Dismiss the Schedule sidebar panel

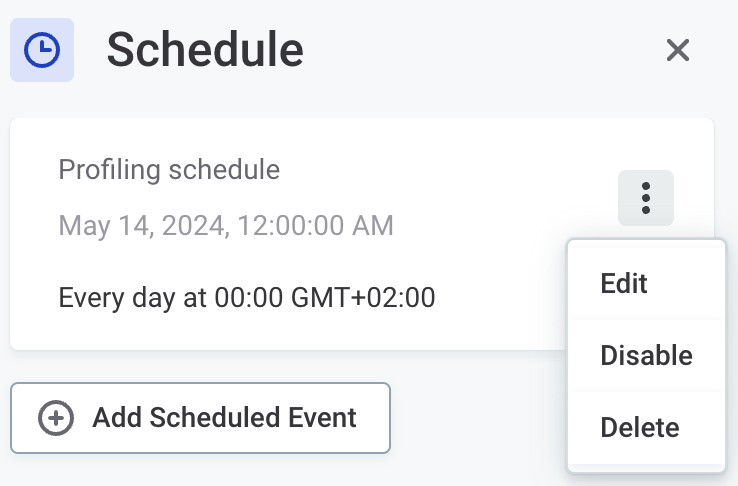tap(678, 50)
